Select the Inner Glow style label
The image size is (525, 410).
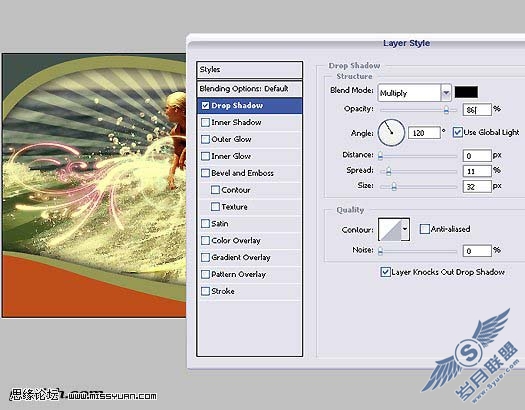pyautogui.click(x=231, y=156)
